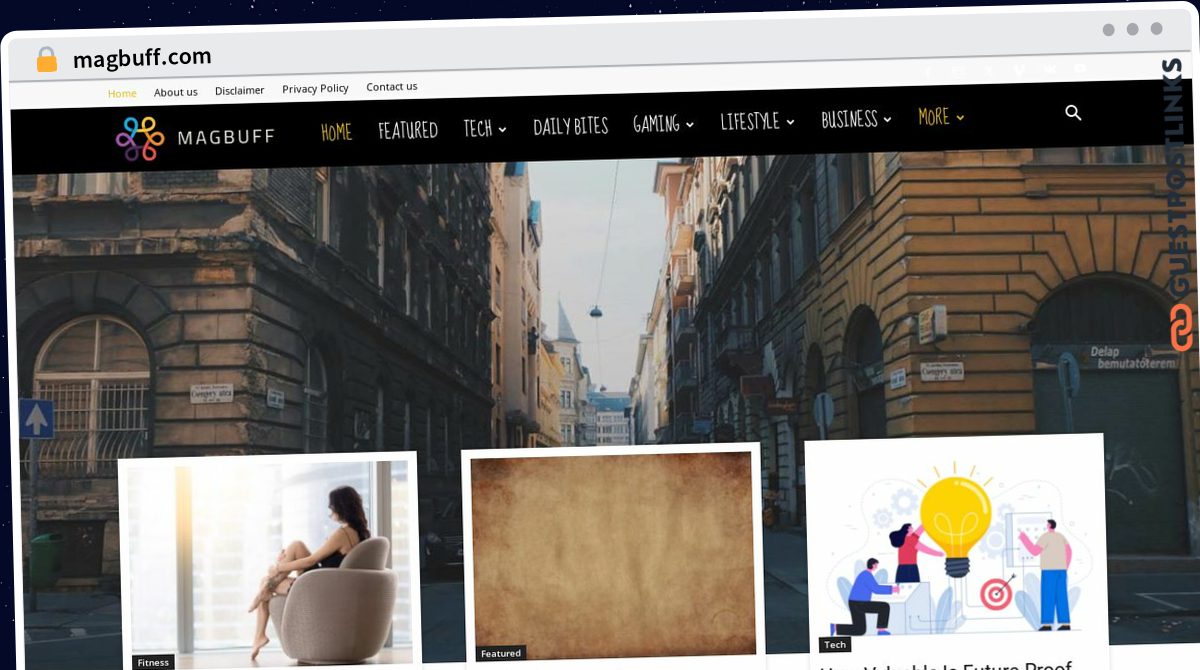Expand the Business menu chevron

tap(887, 120)
